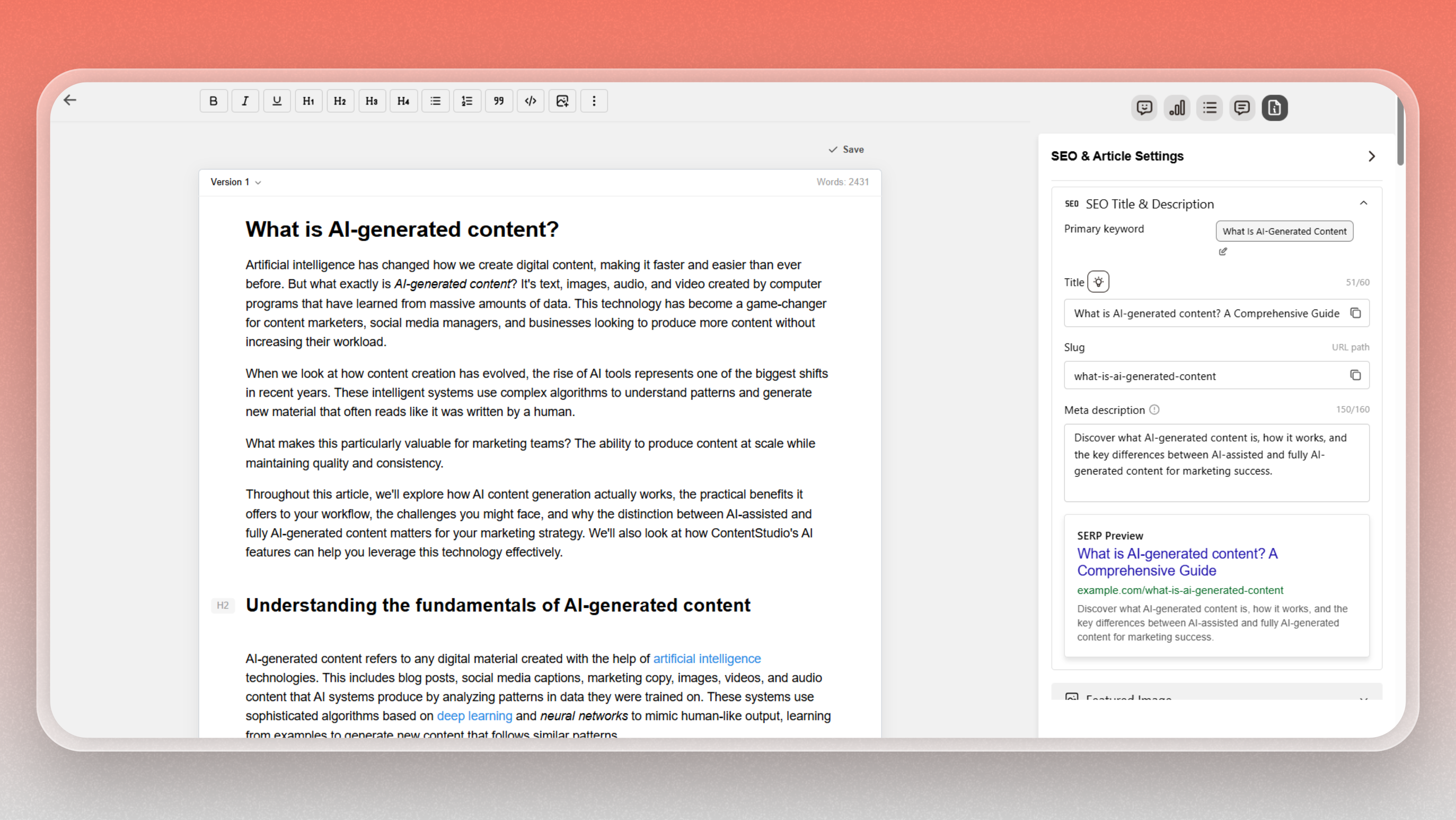Save the article
Screen dimensions: 1456x820
pyautogui.click(x=846, y=150)
